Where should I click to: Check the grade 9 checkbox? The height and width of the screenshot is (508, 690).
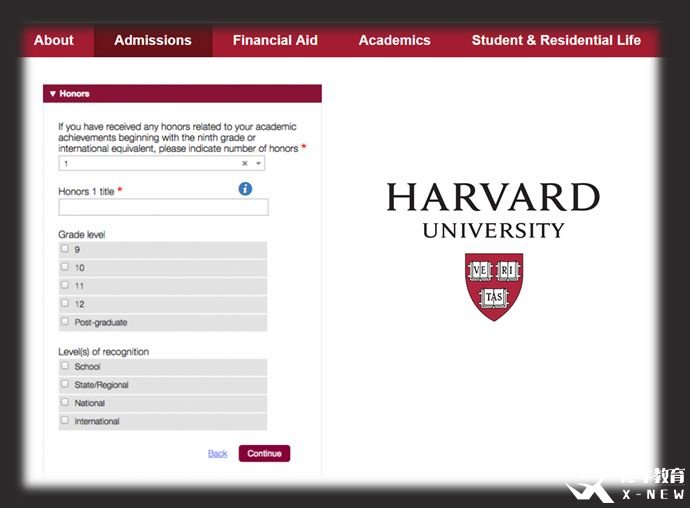pos(65,249)
